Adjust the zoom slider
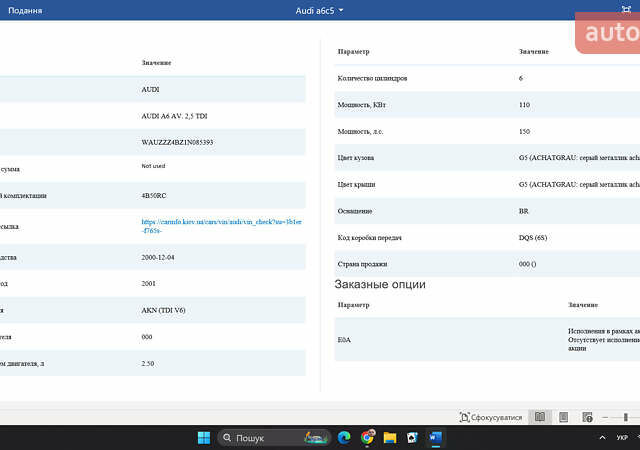This screenshot has height=450, width=640. coord(625,417)
